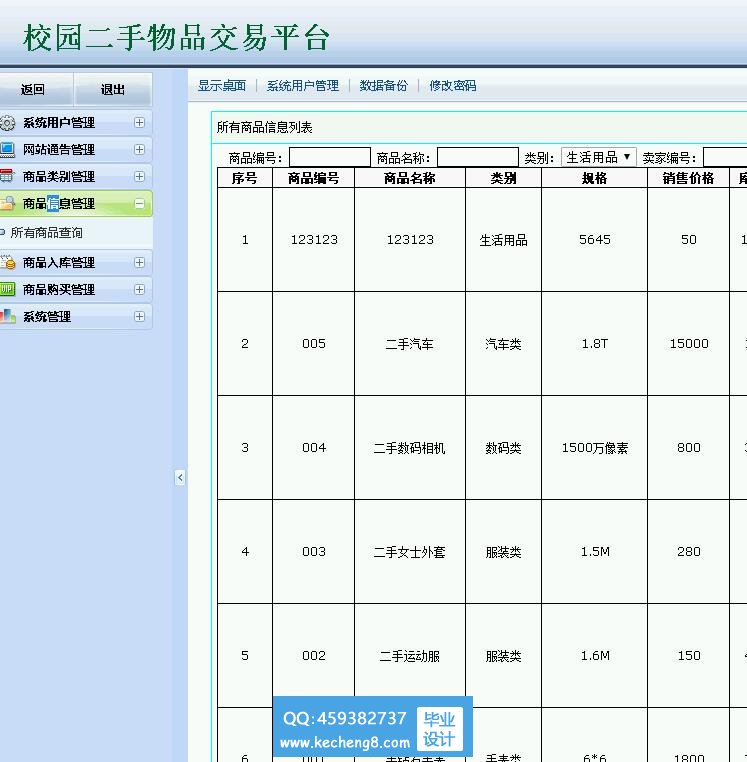This screenshot has width=747, height=762.
Task: Click the monitor icon beside 网站通告管理
Action: click(x=7, y=149)
